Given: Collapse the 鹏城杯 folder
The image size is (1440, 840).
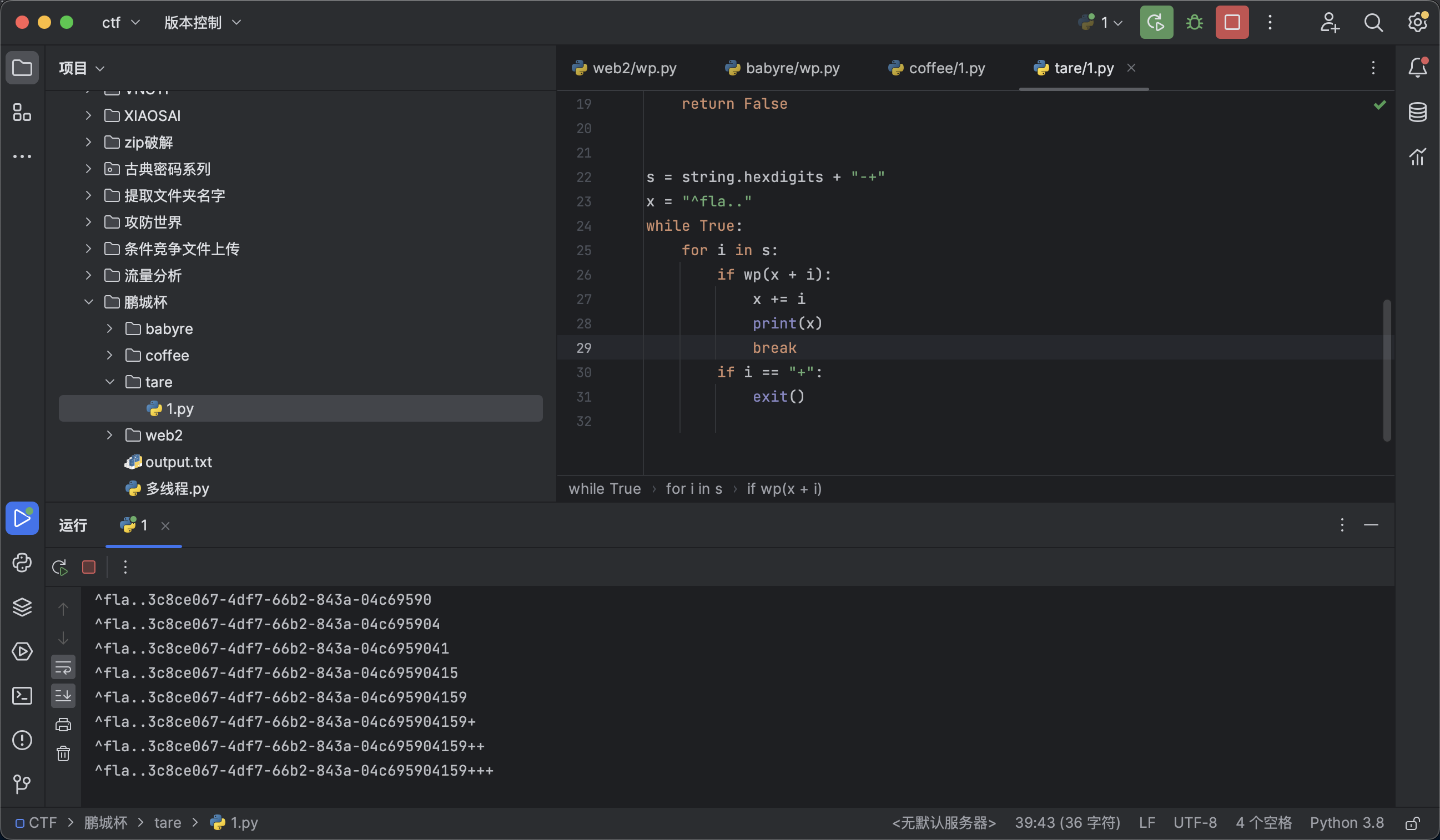Looking at the screenshot, I should click(88, 302).
